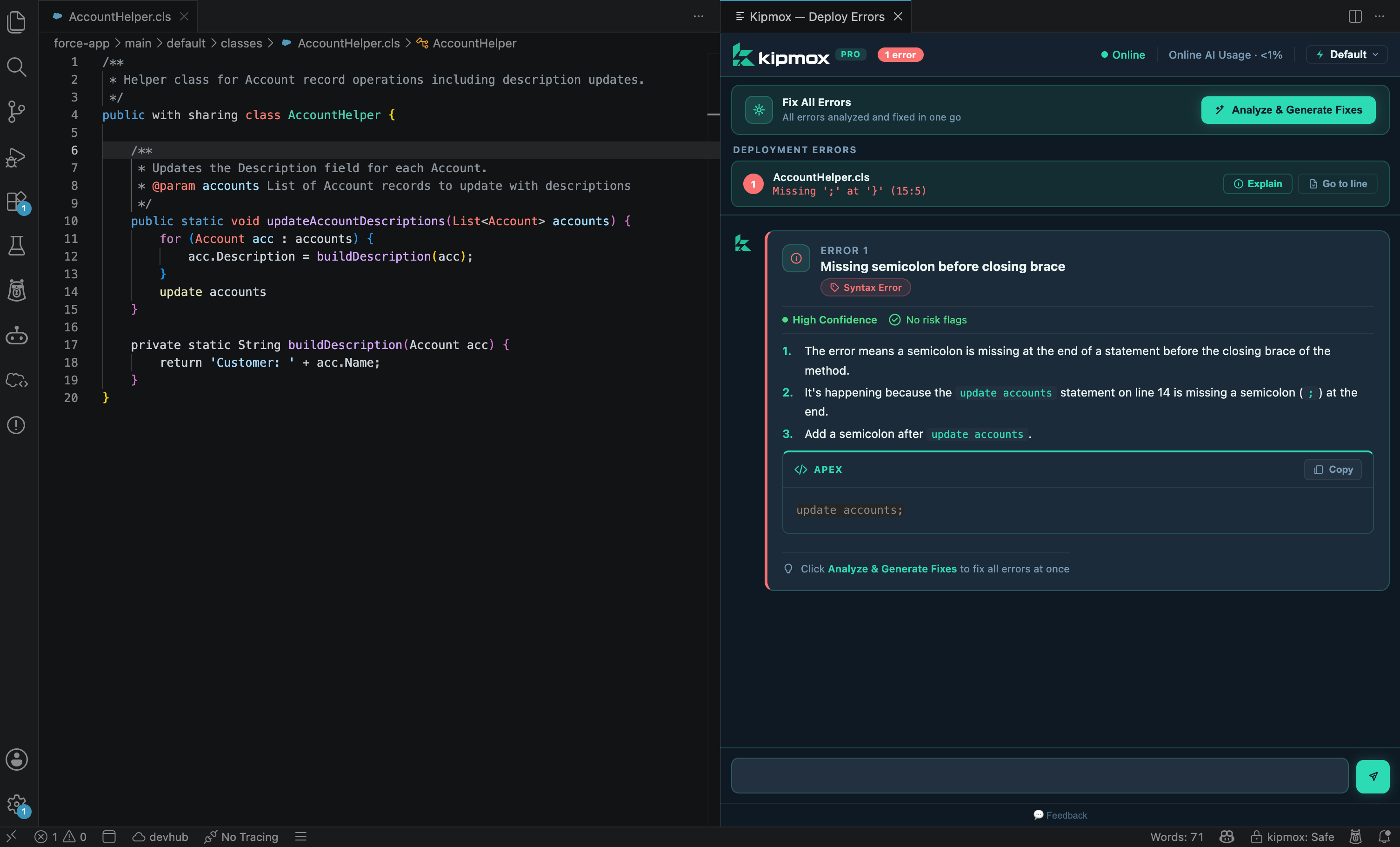Click the Feedback link
The width and height of the screenshot is (1400, 847).
1060,815
